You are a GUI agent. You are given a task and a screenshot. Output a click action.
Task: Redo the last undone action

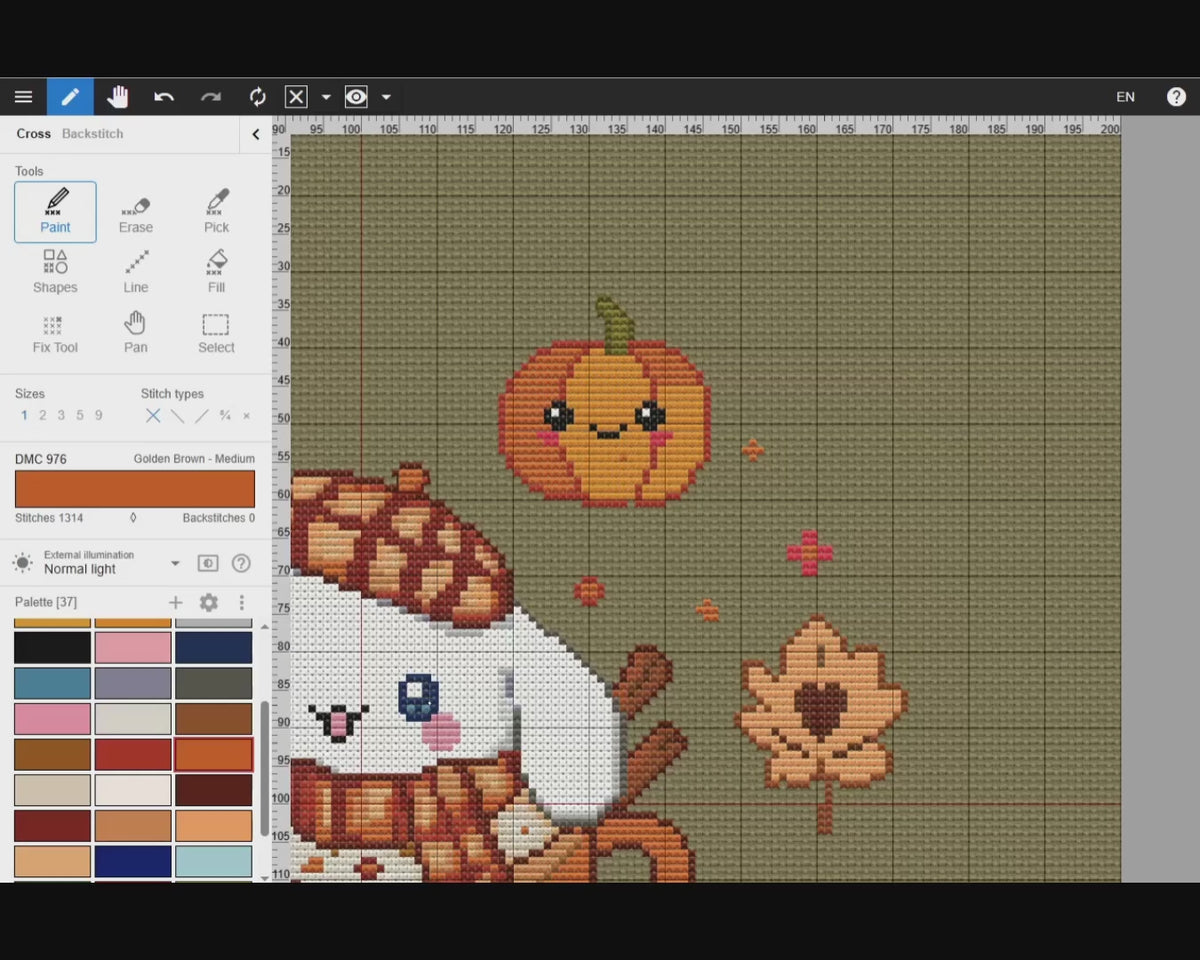tap(211, 97)
